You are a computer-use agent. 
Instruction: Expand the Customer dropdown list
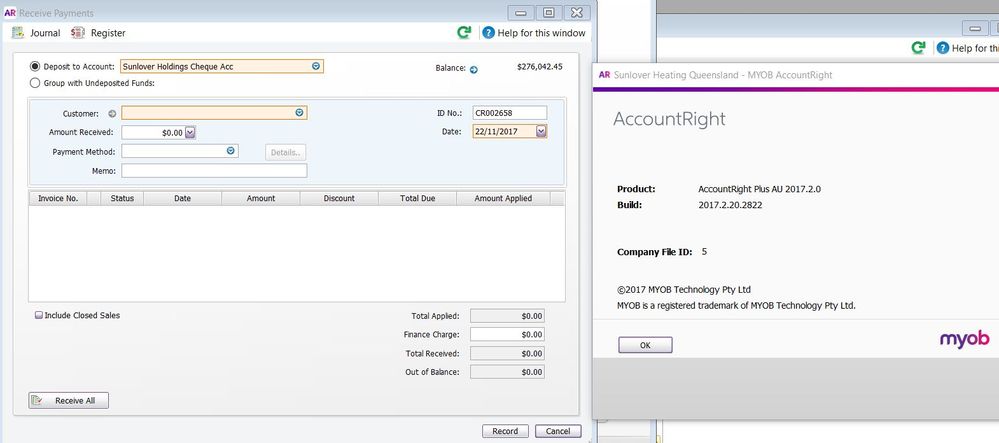coord(299,113)
